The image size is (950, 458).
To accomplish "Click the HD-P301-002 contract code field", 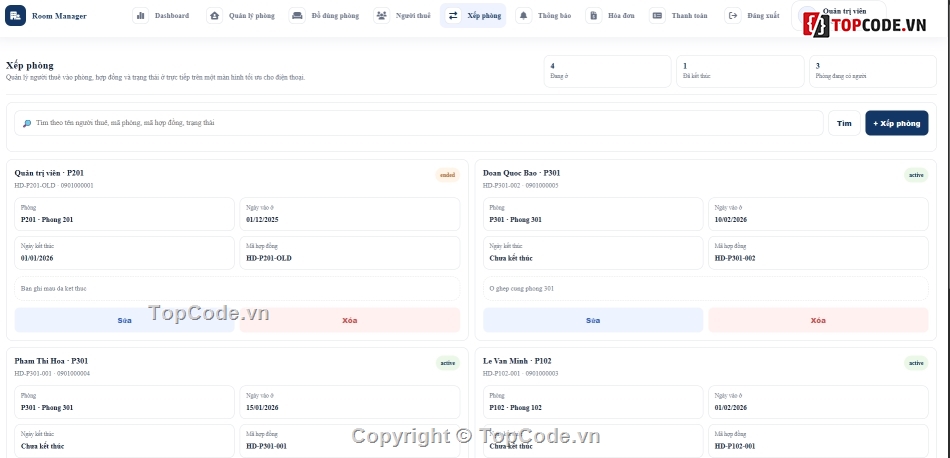I will [819, 253].
